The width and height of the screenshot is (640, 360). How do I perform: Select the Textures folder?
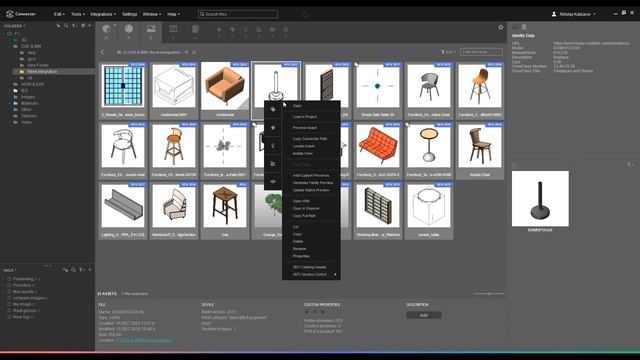click(29, 116)
